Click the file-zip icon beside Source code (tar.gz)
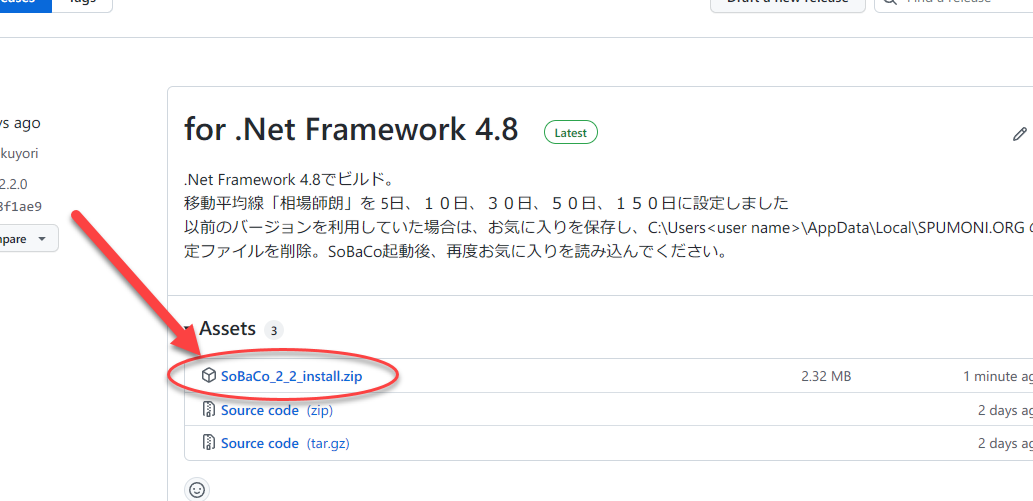 209,442
